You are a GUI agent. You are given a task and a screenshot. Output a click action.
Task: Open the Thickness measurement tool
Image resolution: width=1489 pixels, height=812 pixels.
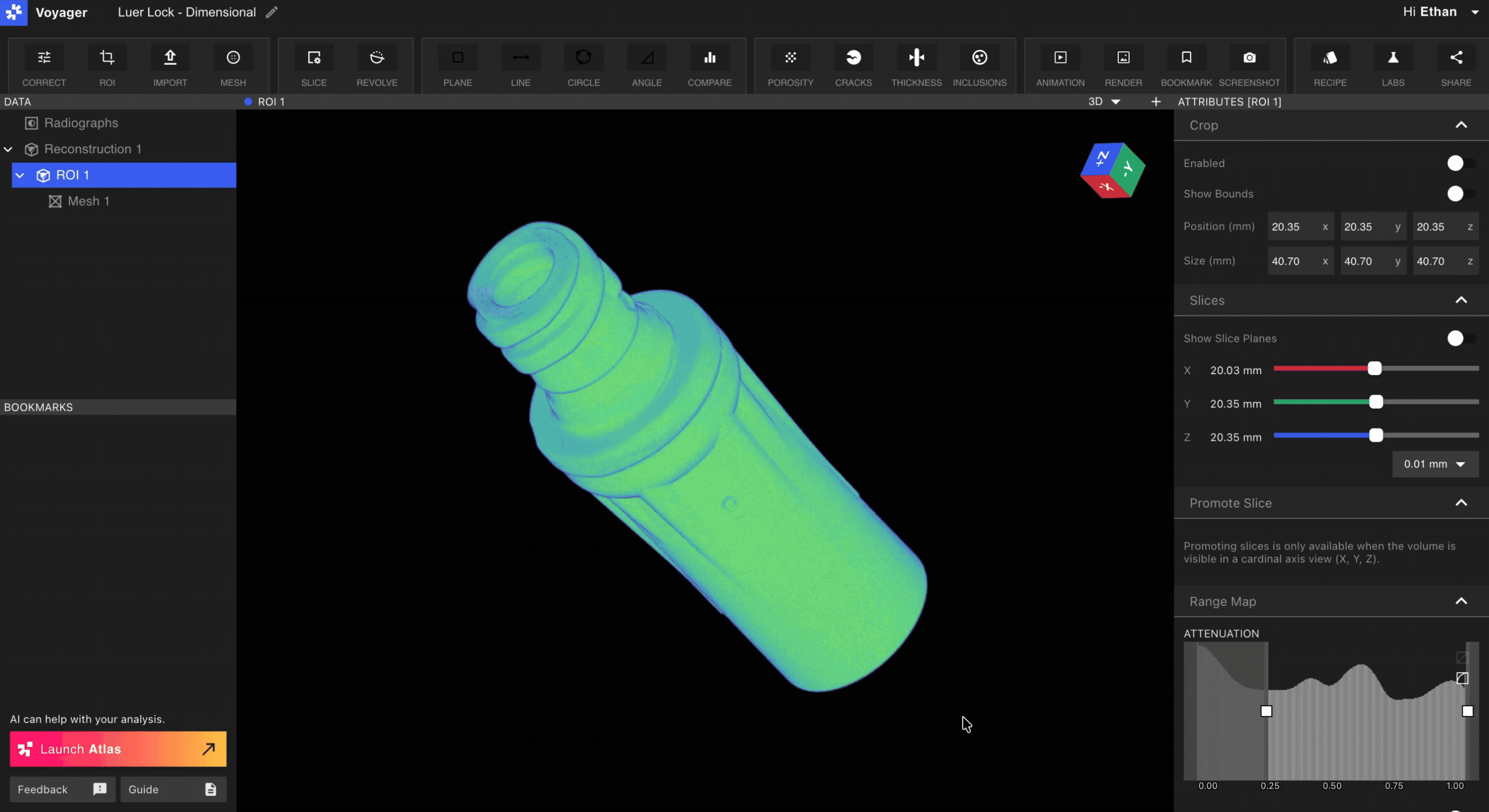pos(916,64)
